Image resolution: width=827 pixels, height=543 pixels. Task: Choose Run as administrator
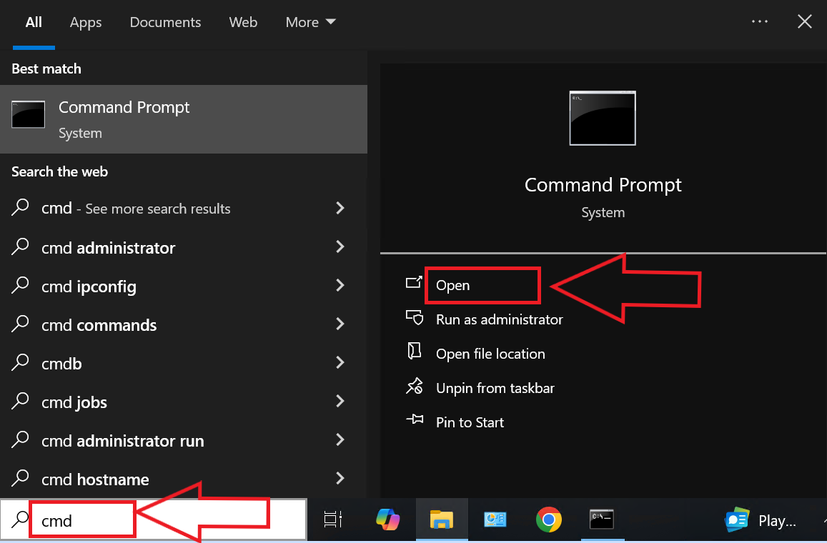tap(499, 319)
